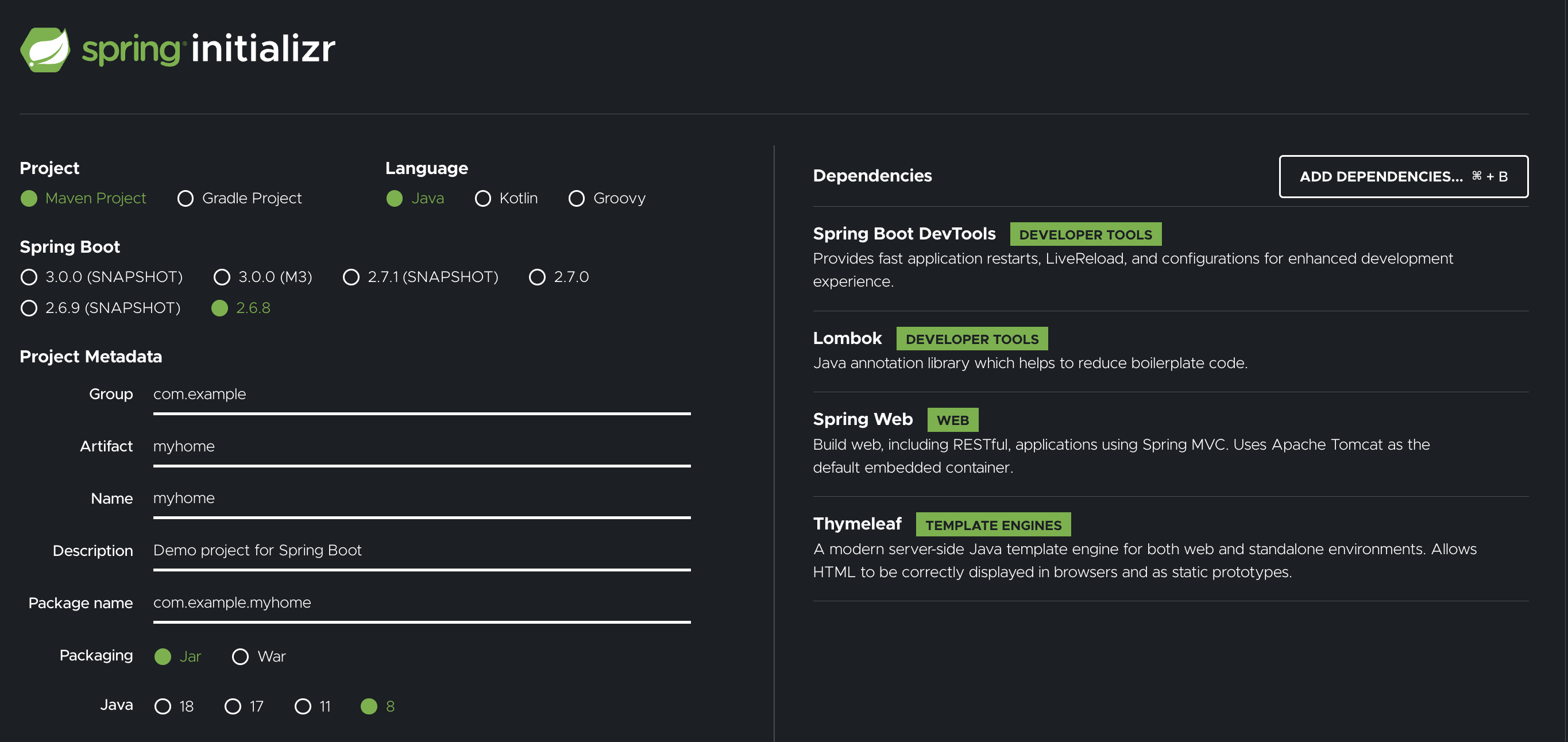Click the Group input field
This screenshot has height=742, width=1568.
(421, 395)
